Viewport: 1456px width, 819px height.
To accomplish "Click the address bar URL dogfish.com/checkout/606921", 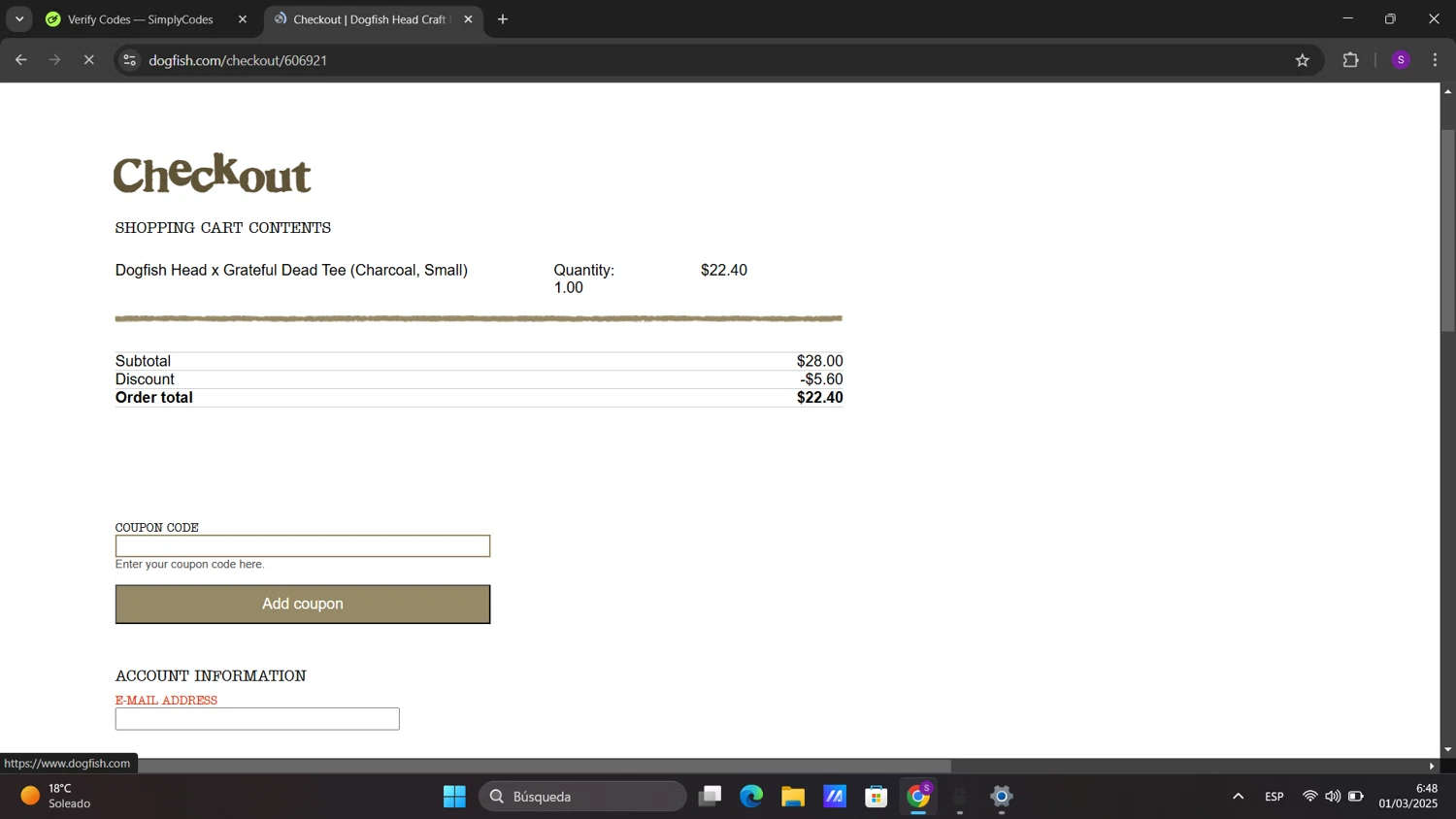I will [x=238, y=60].
